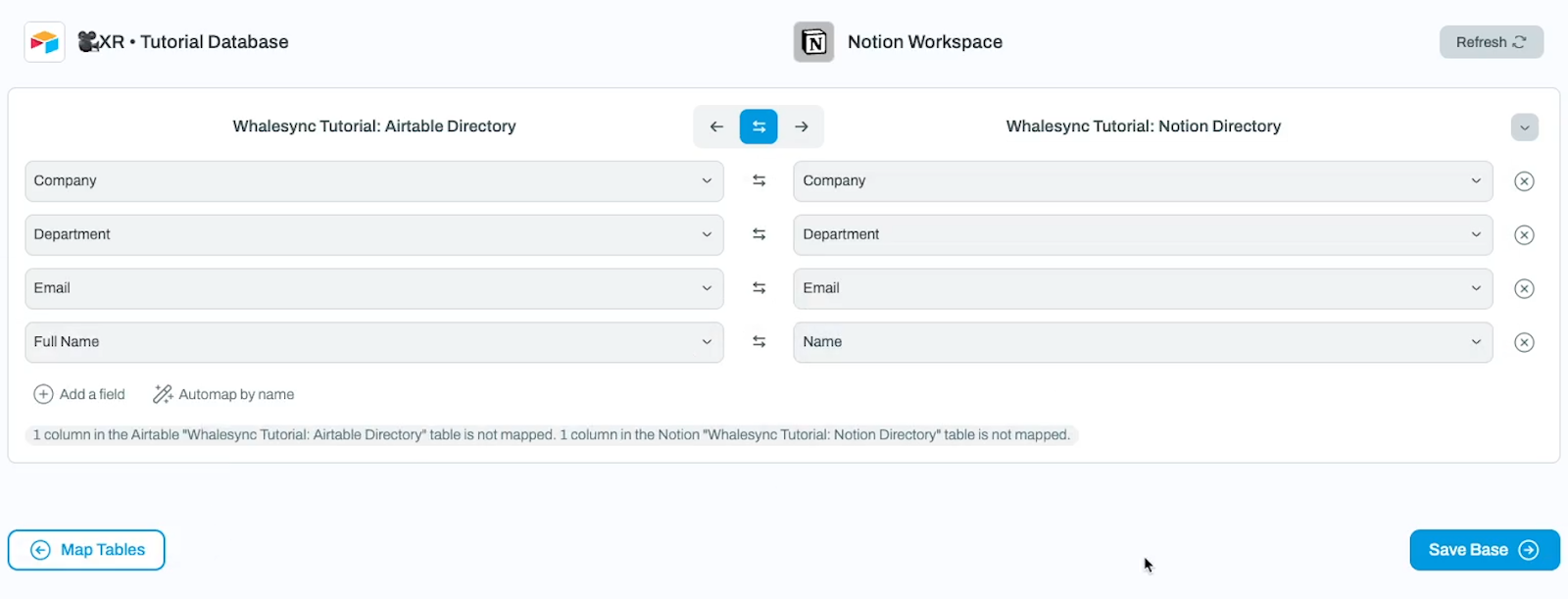Click Whalesync Tutorial: Notion Directory heading
This screenshot has width=1568, height=599.
click(1144, 126)
